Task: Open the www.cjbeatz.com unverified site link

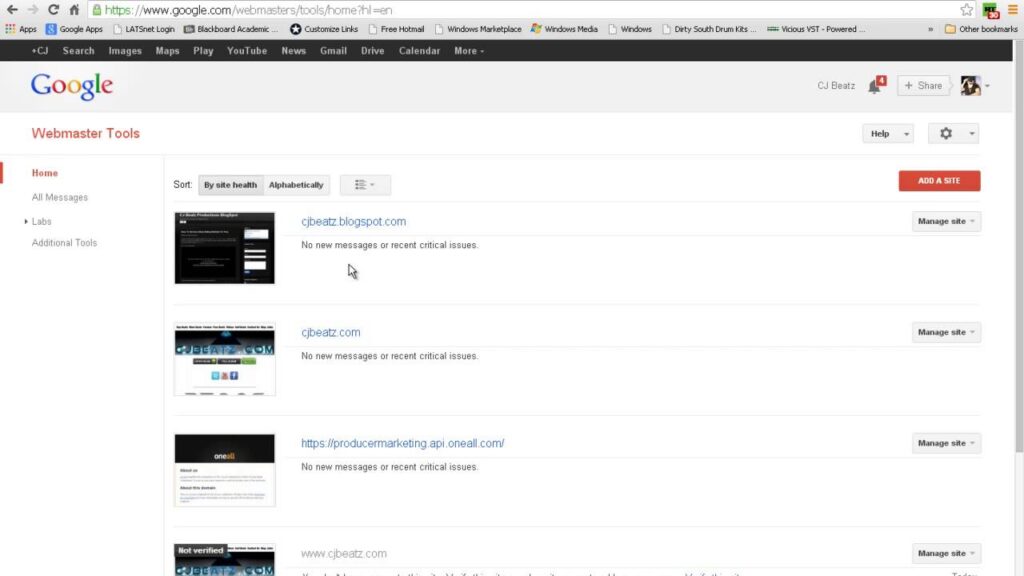Action: [x=344, y=554]
